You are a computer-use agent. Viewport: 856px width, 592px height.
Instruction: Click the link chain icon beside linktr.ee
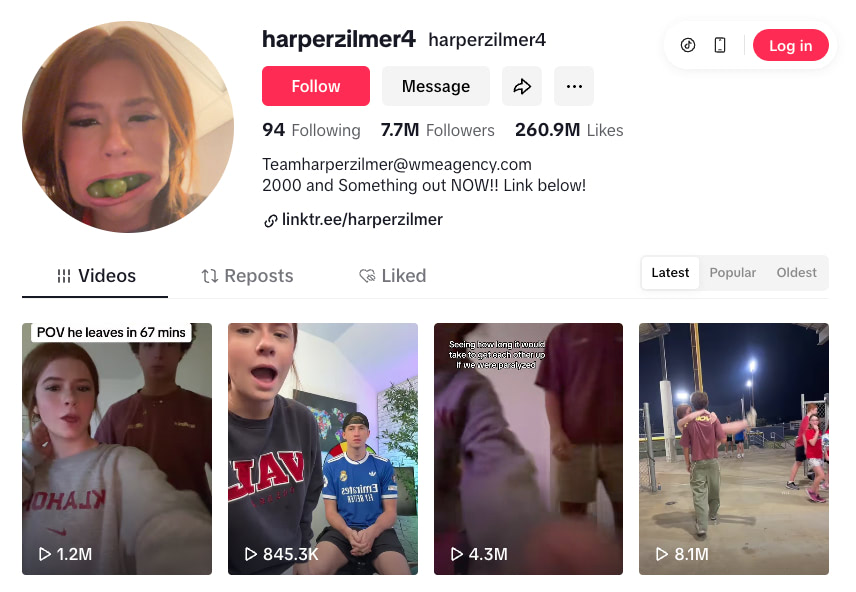(x=270, y=221)
